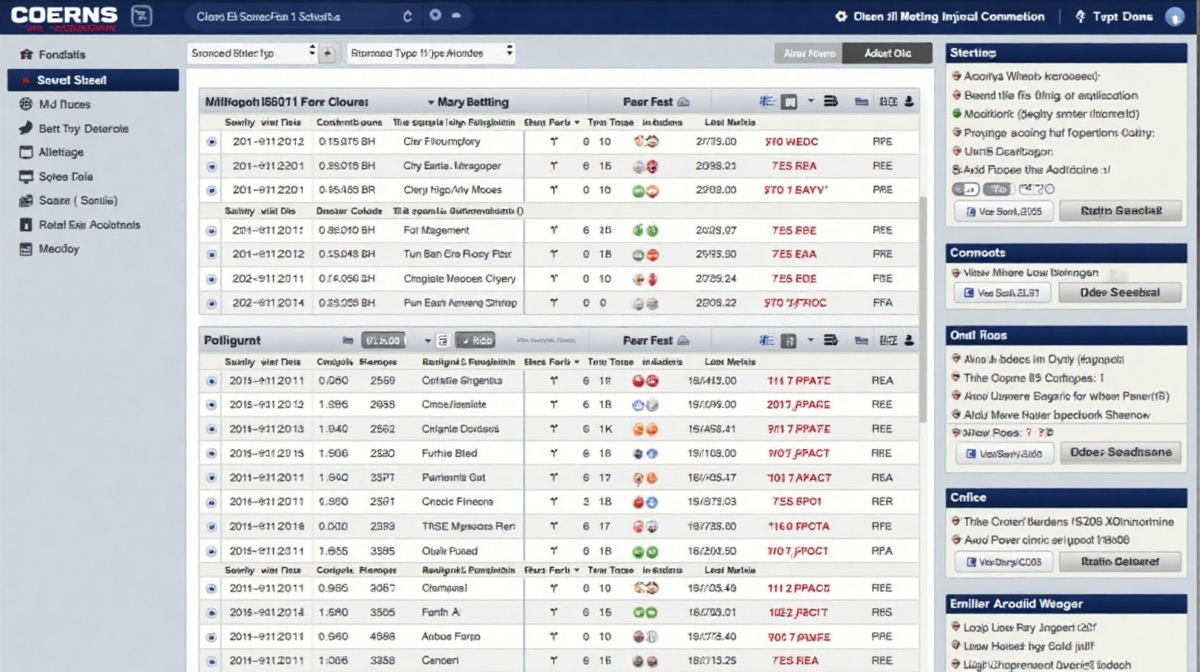Select radio for Furhie Bled row
Screen dimensions: 1200x672
(x=211, y=454)
